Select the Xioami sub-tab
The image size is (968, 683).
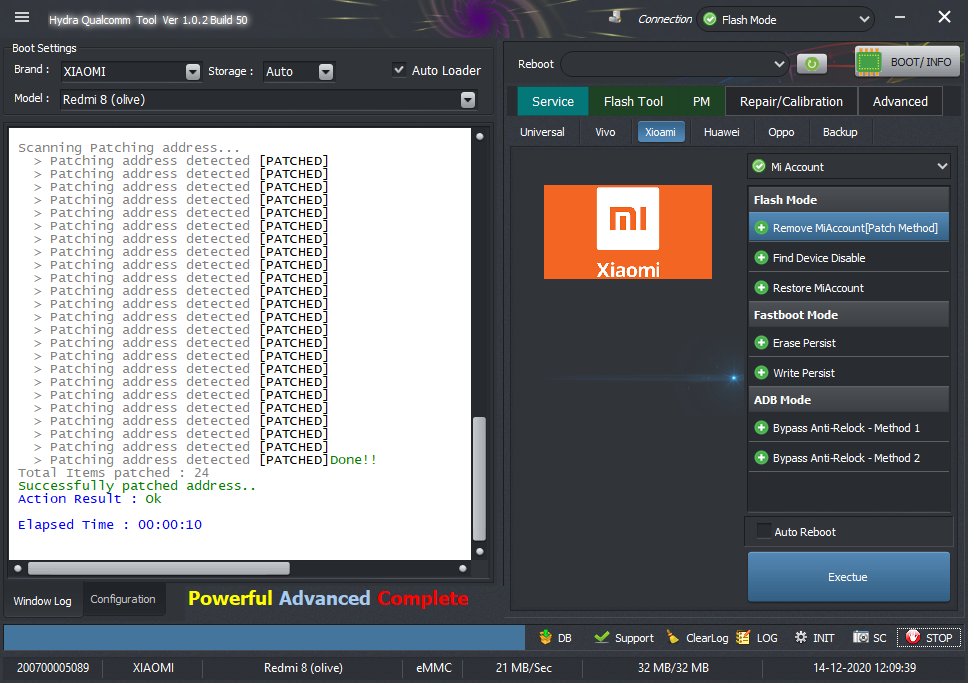(x=661, y=132)
